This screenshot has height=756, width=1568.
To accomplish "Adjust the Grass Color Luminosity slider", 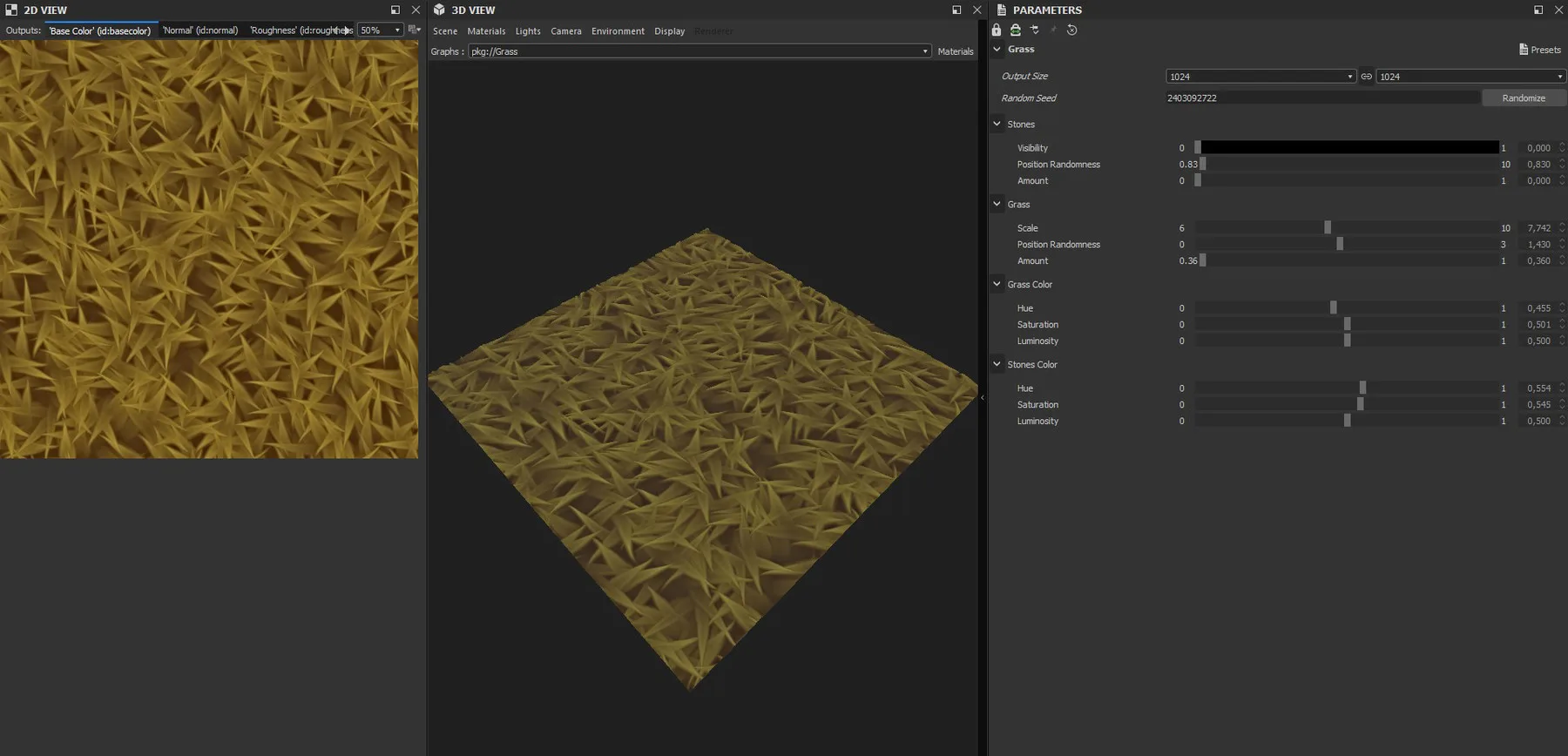I will (1347, 341).
